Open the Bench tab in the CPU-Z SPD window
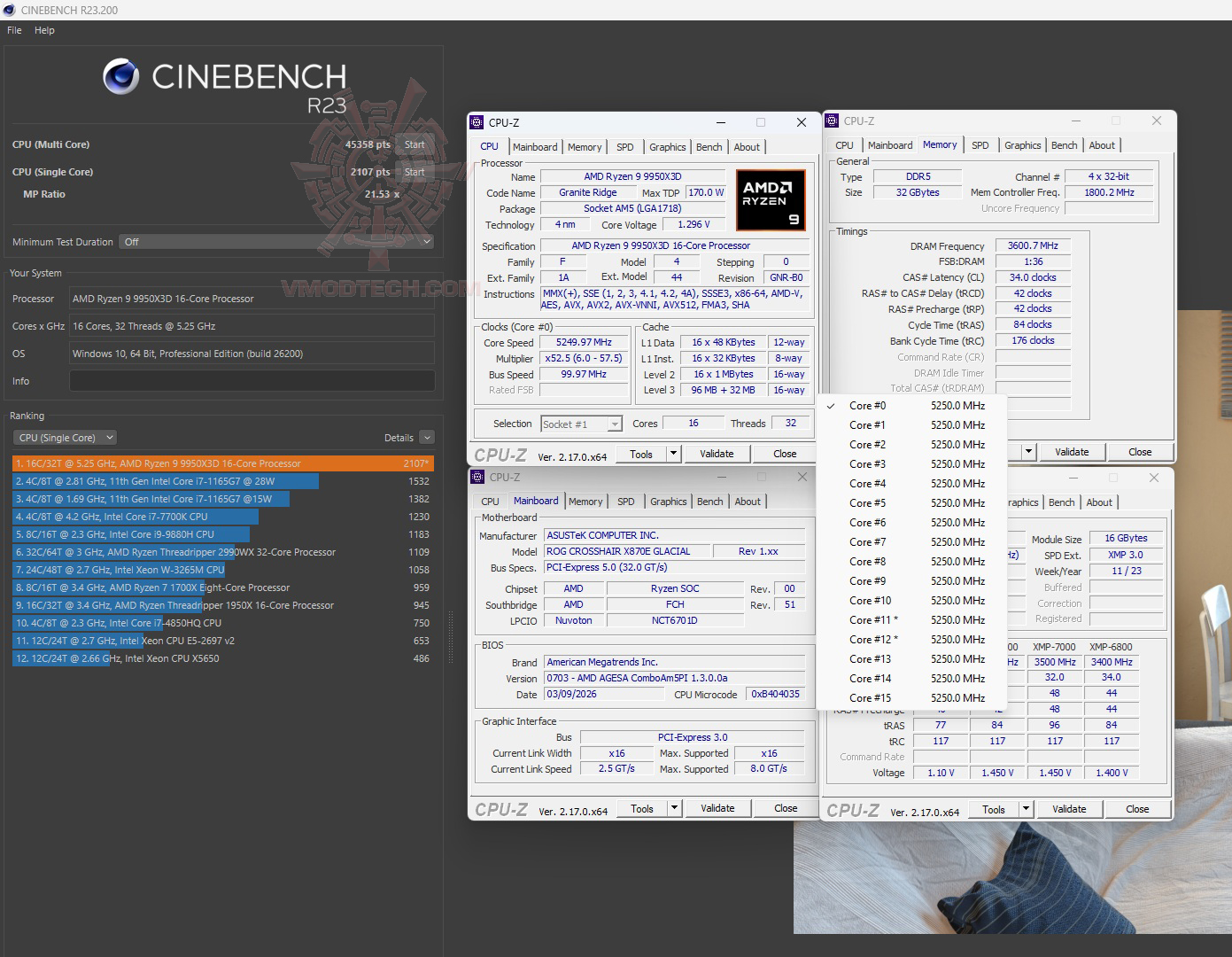This screenshot has height=957, width=1232. [x=1062, y=502]
